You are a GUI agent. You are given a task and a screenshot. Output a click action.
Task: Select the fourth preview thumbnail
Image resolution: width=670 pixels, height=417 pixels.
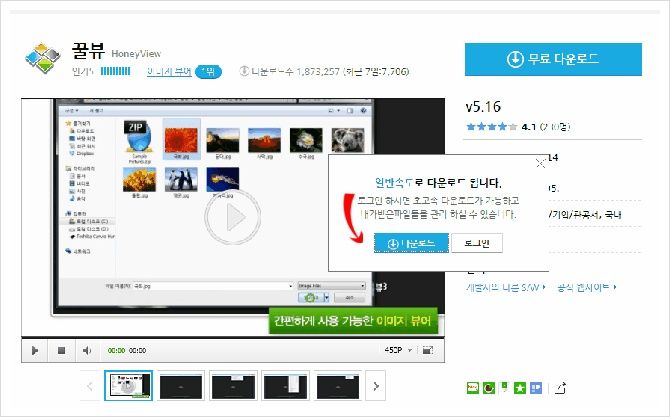pos(285,386)
